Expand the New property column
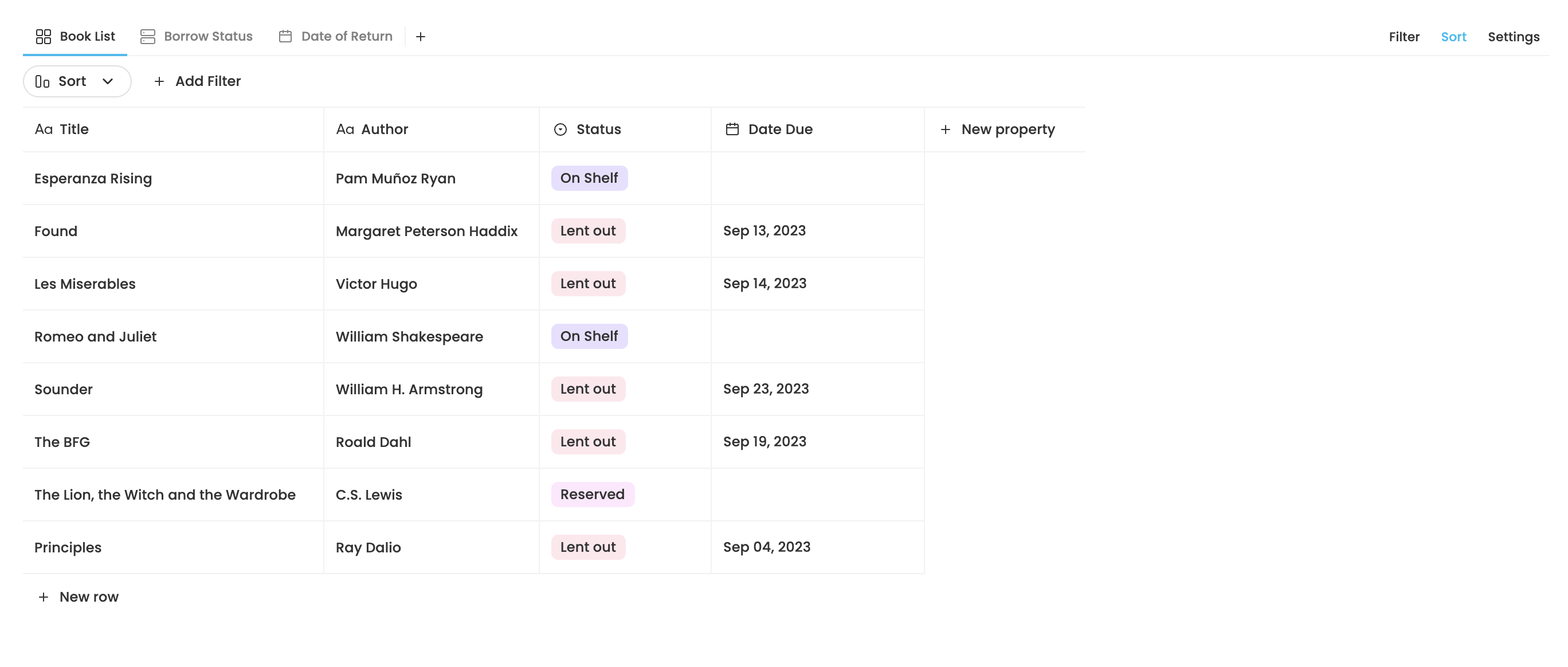 coord(997,129)
